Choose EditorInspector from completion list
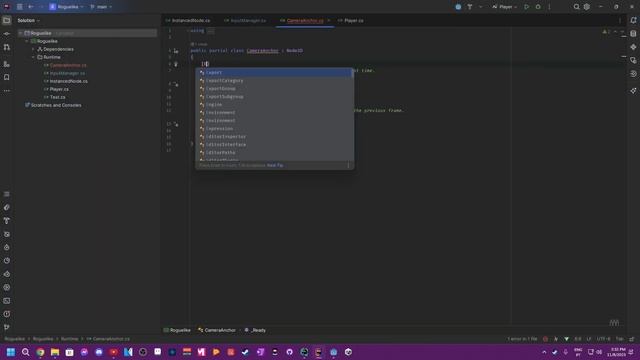640x360 pixels. click(273, 137)
